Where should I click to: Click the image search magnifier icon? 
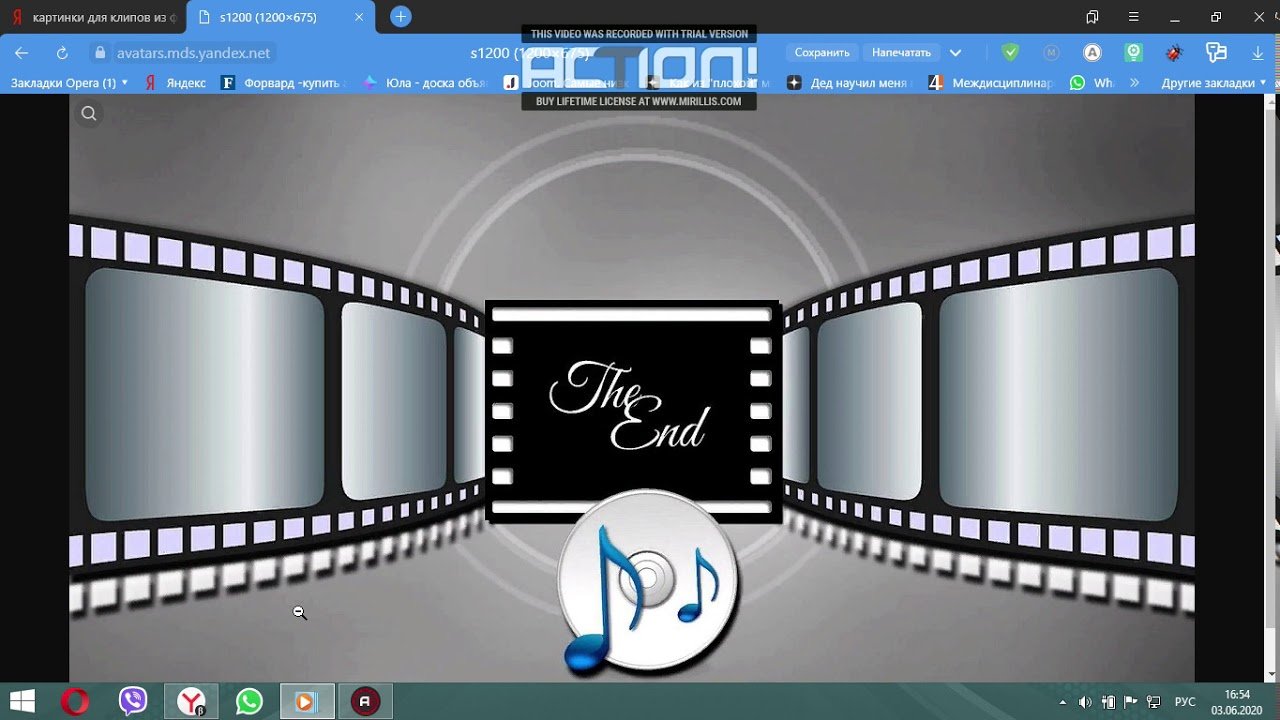(89, 114)
